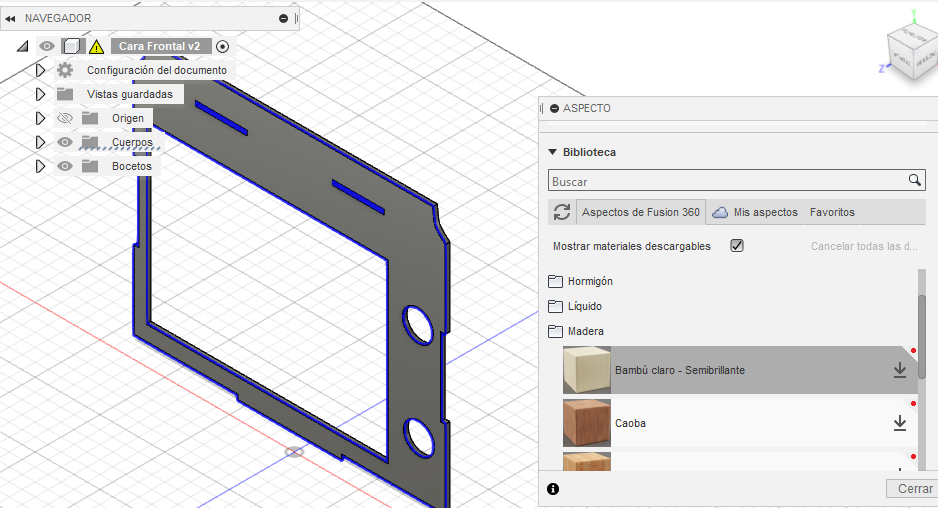Select the Cara Frontal v2 component name
Image resolution: width=938 pixels, height=508 pixels.
coord(160,46)
